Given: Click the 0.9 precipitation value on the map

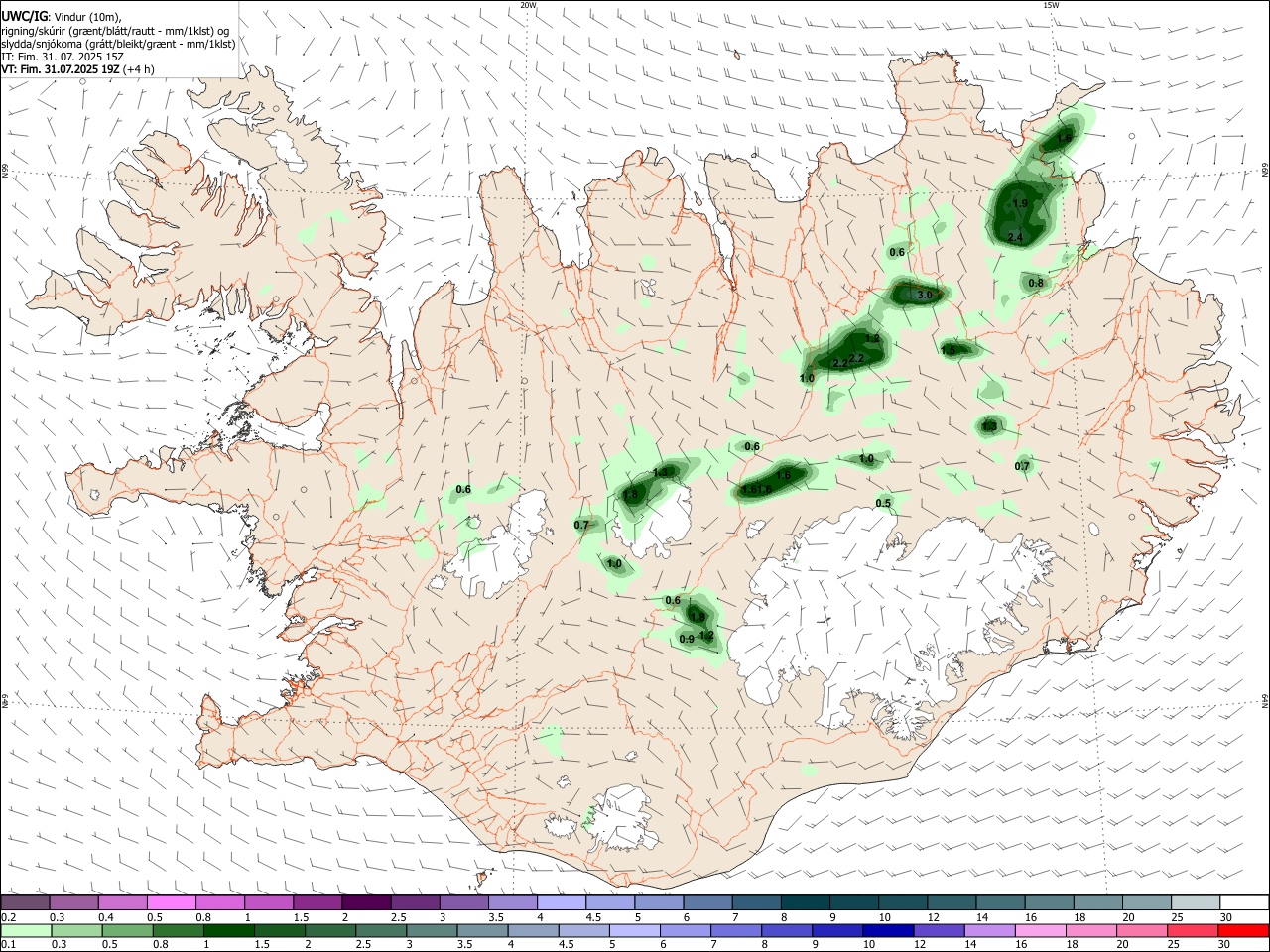Looking at the screenshot, I should (x=687, y=639).
